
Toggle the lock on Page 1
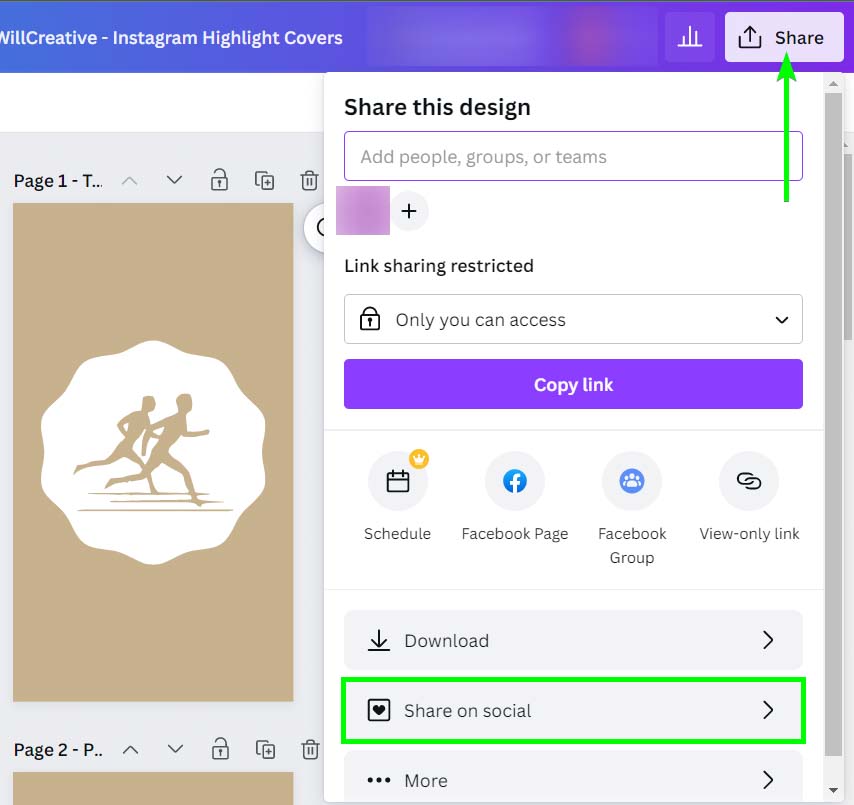218,181
